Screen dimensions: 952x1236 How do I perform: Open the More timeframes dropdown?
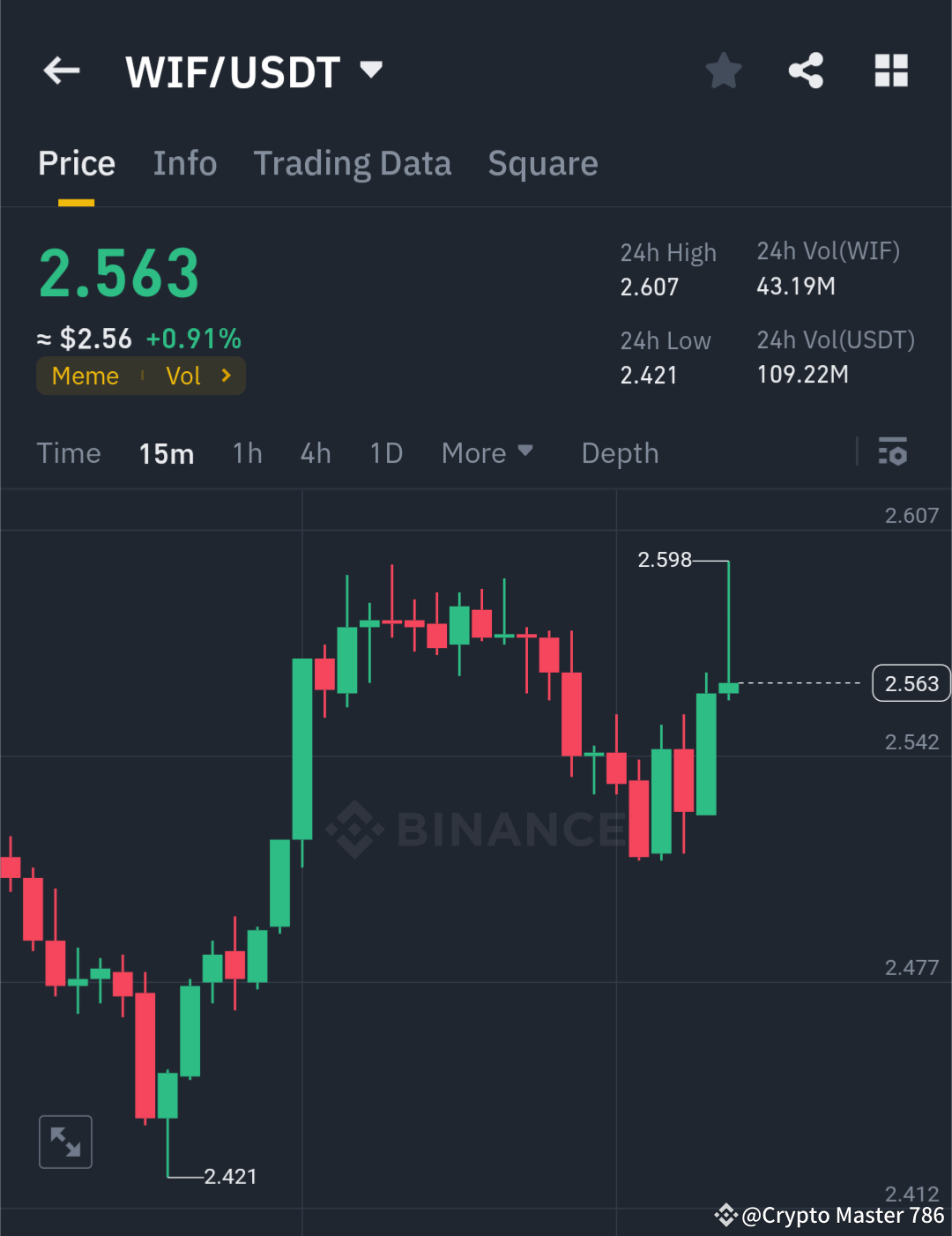click(487, 452)
